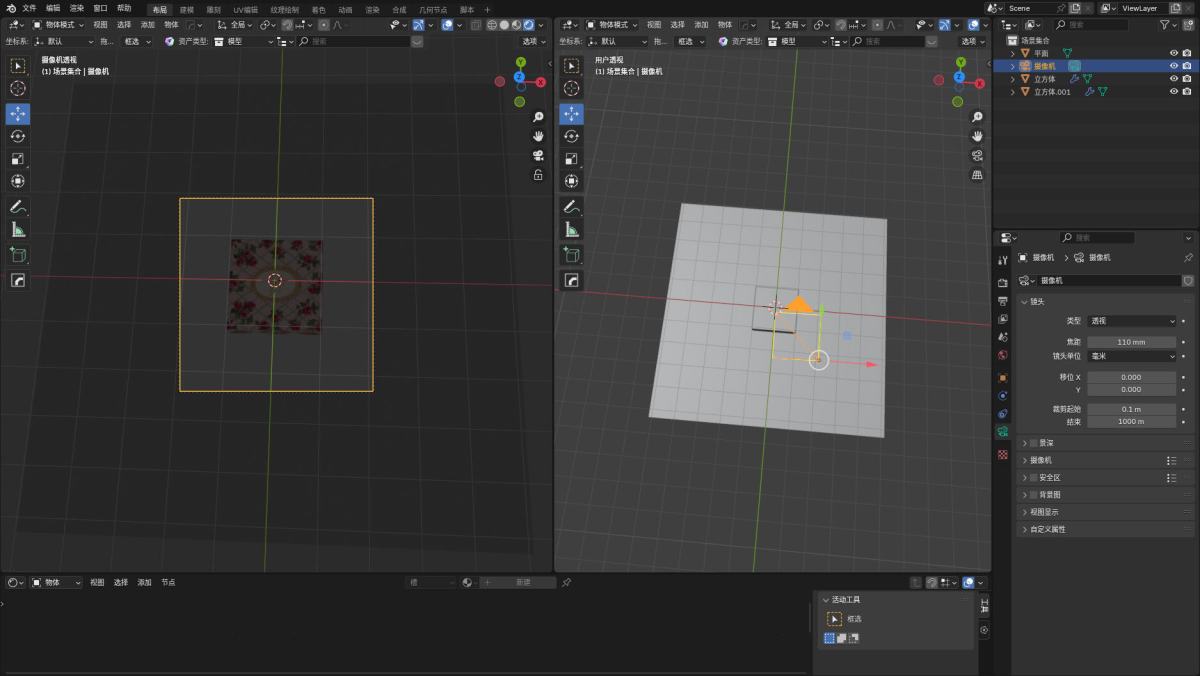
Task: Click the 焦距 110 mm field
Action: (1132, 342)
